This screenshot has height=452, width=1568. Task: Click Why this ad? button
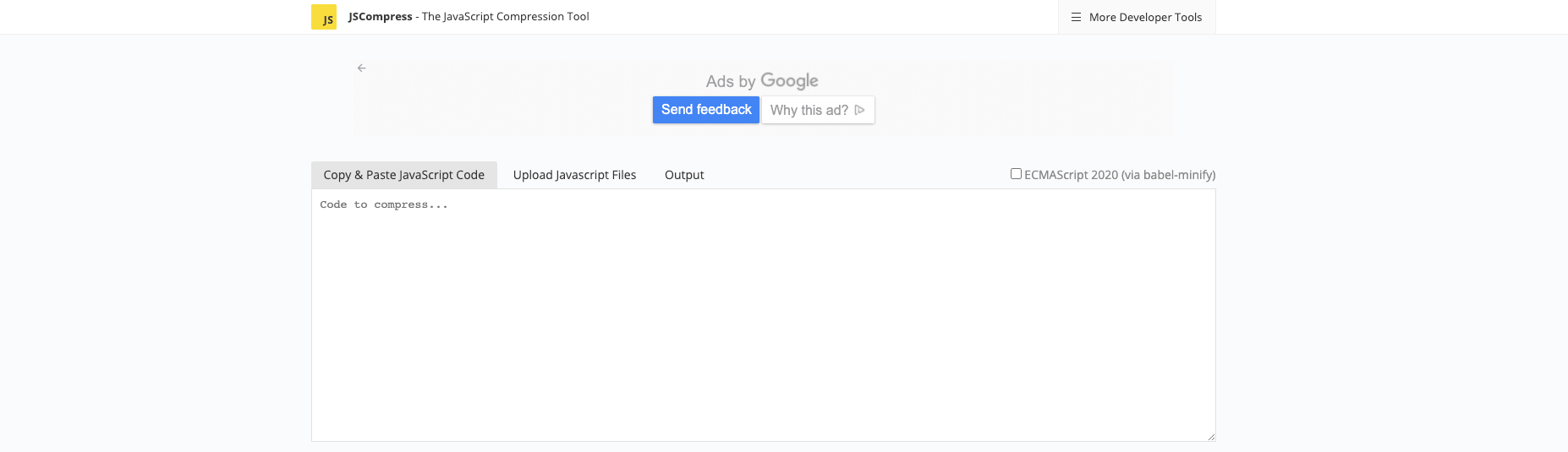[818, 110]
